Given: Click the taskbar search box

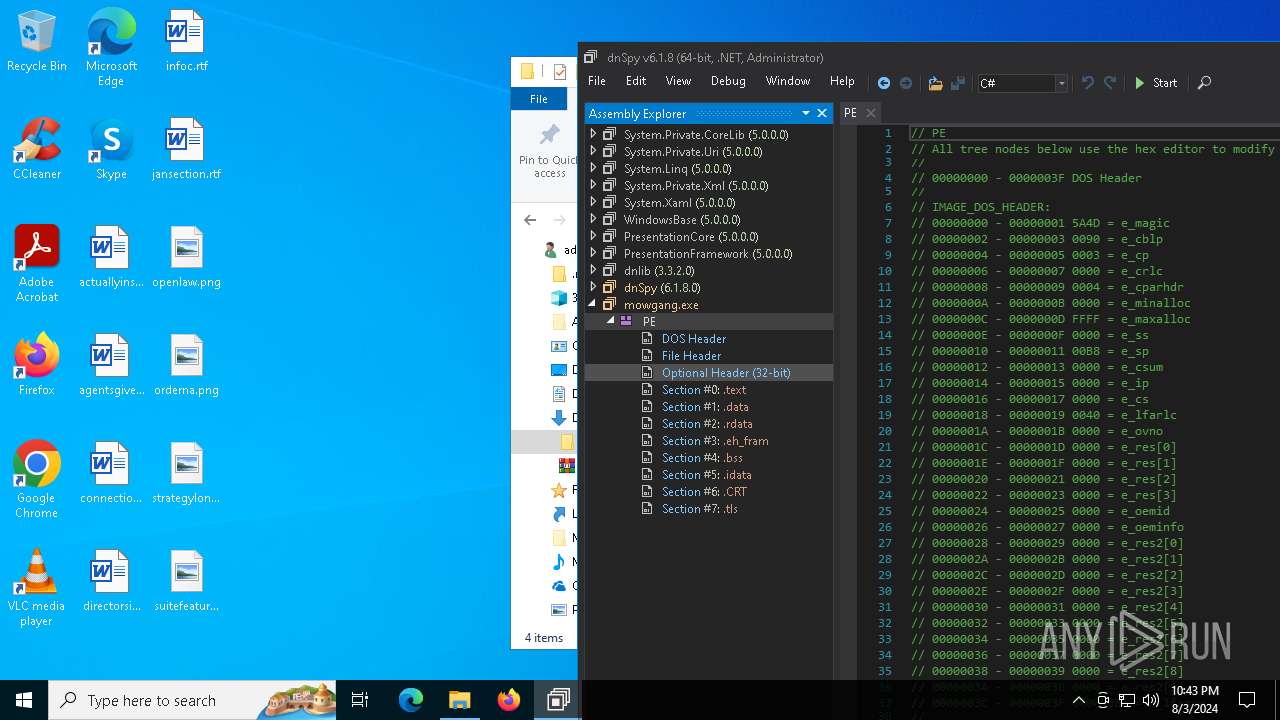Looking at the screenshot, I should [x=192, y=700].
